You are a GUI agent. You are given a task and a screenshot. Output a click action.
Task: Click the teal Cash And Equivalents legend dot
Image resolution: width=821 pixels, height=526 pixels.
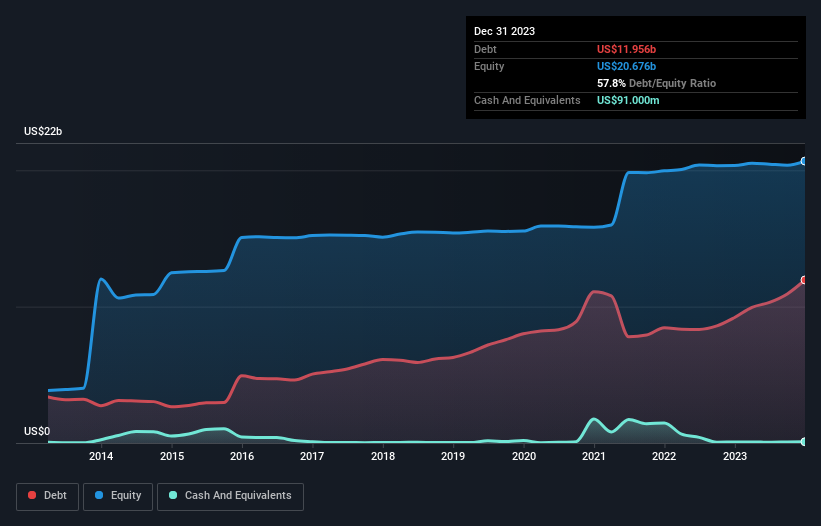pos(173,495)
